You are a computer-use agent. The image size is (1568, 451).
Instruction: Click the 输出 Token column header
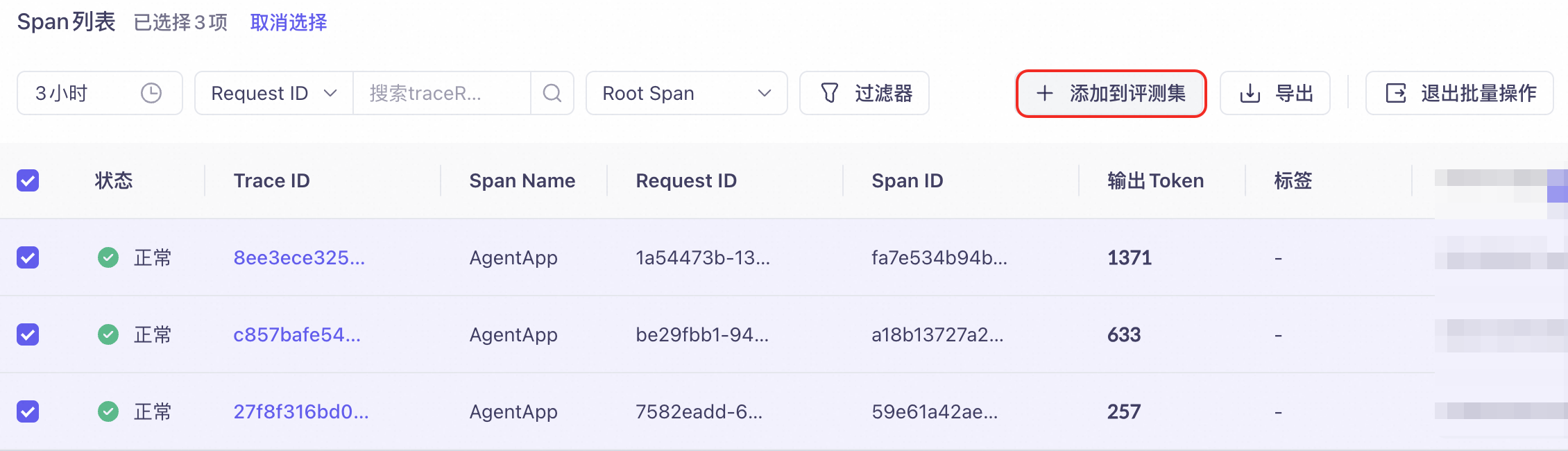[x=1155, y=180]
